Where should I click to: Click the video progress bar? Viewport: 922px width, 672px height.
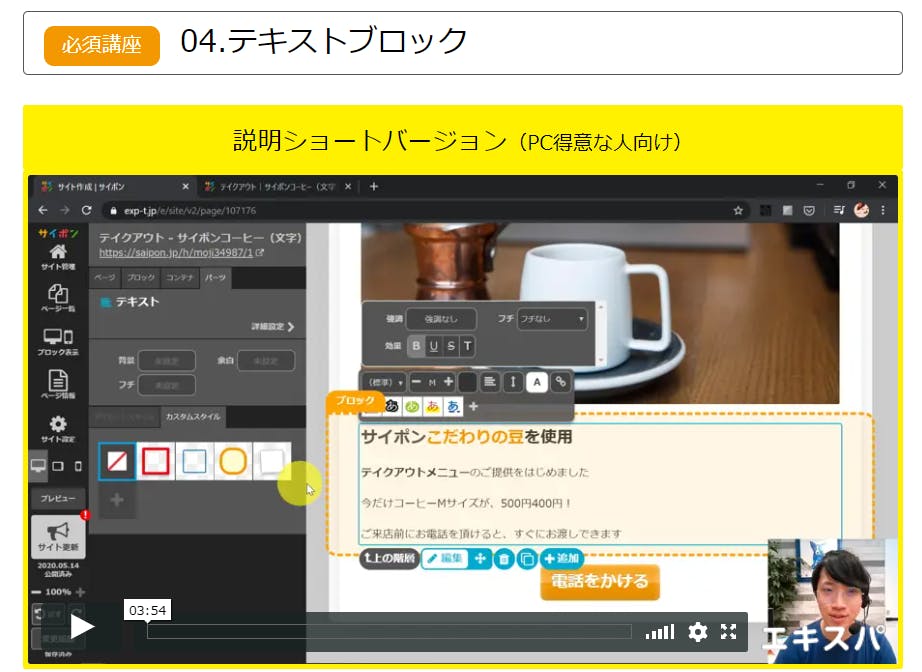point(389,631)
